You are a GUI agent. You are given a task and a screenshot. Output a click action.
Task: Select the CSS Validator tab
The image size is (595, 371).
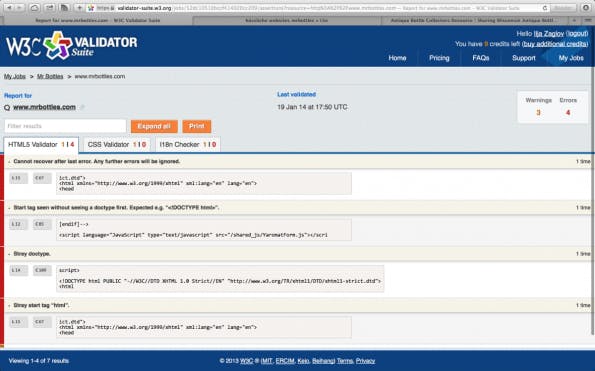[116, 145]
